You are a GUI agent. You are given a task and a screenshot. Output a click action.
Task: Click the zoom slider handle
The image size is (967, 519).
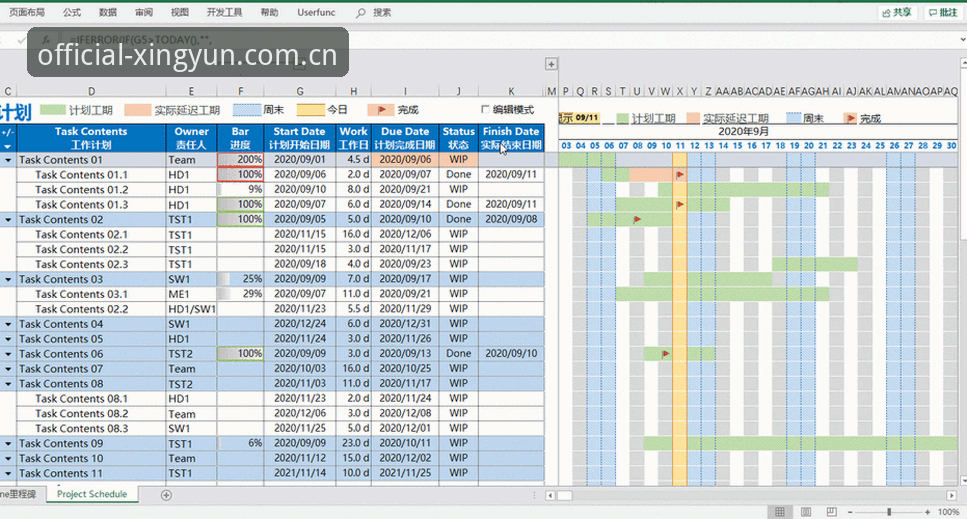click(889, 512)
